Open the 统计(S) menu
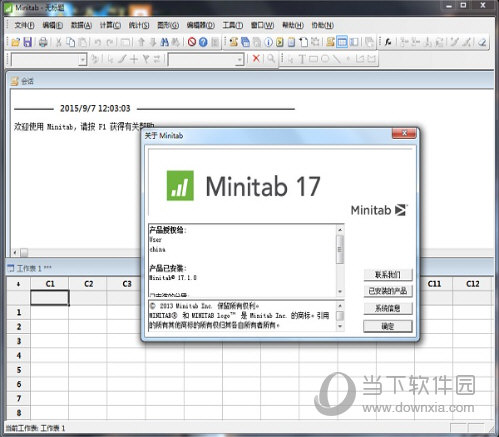The height and width of the screenshot is (437, 499). coord(139,25)
